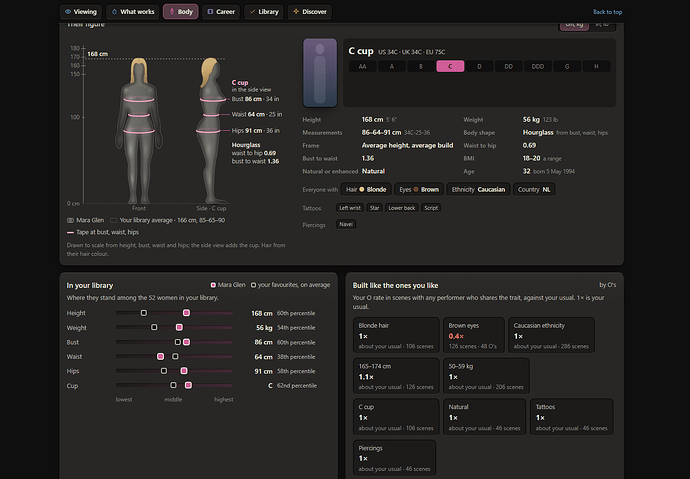
Task: Open the C cup trait card
Action: pyautogui.click(x=396, y=417)
